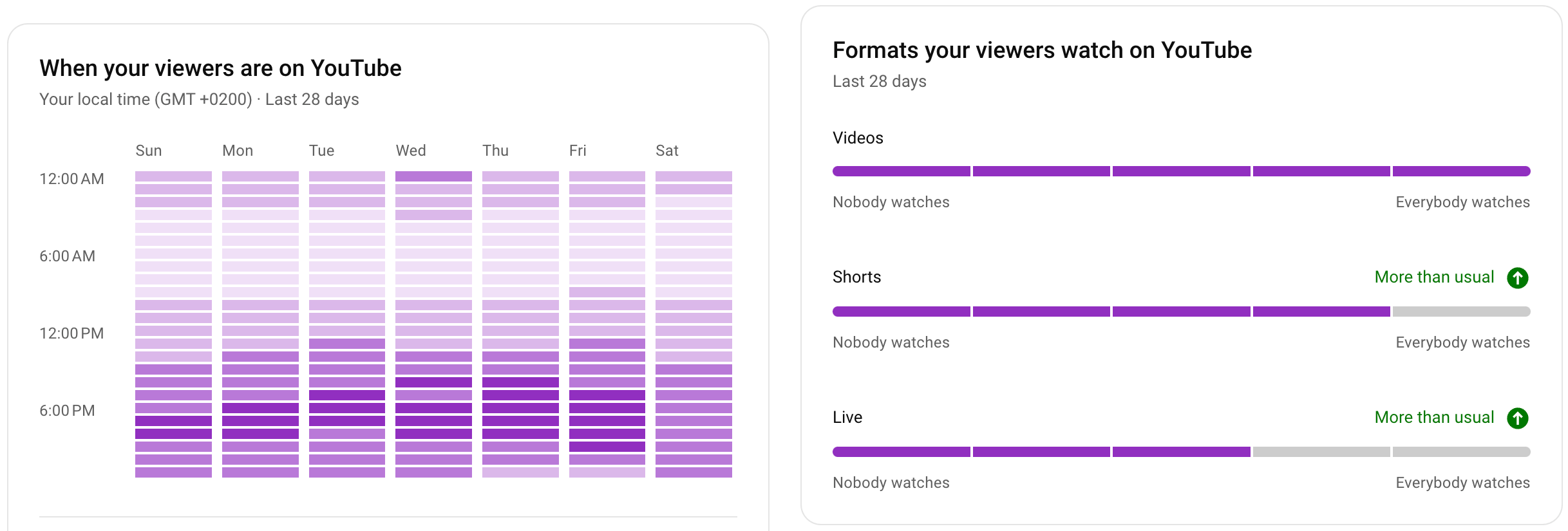Click the green up-arrow icon beside Shorts
The width and height of the screenshot is (1568, 531).
click(1518, 277)
